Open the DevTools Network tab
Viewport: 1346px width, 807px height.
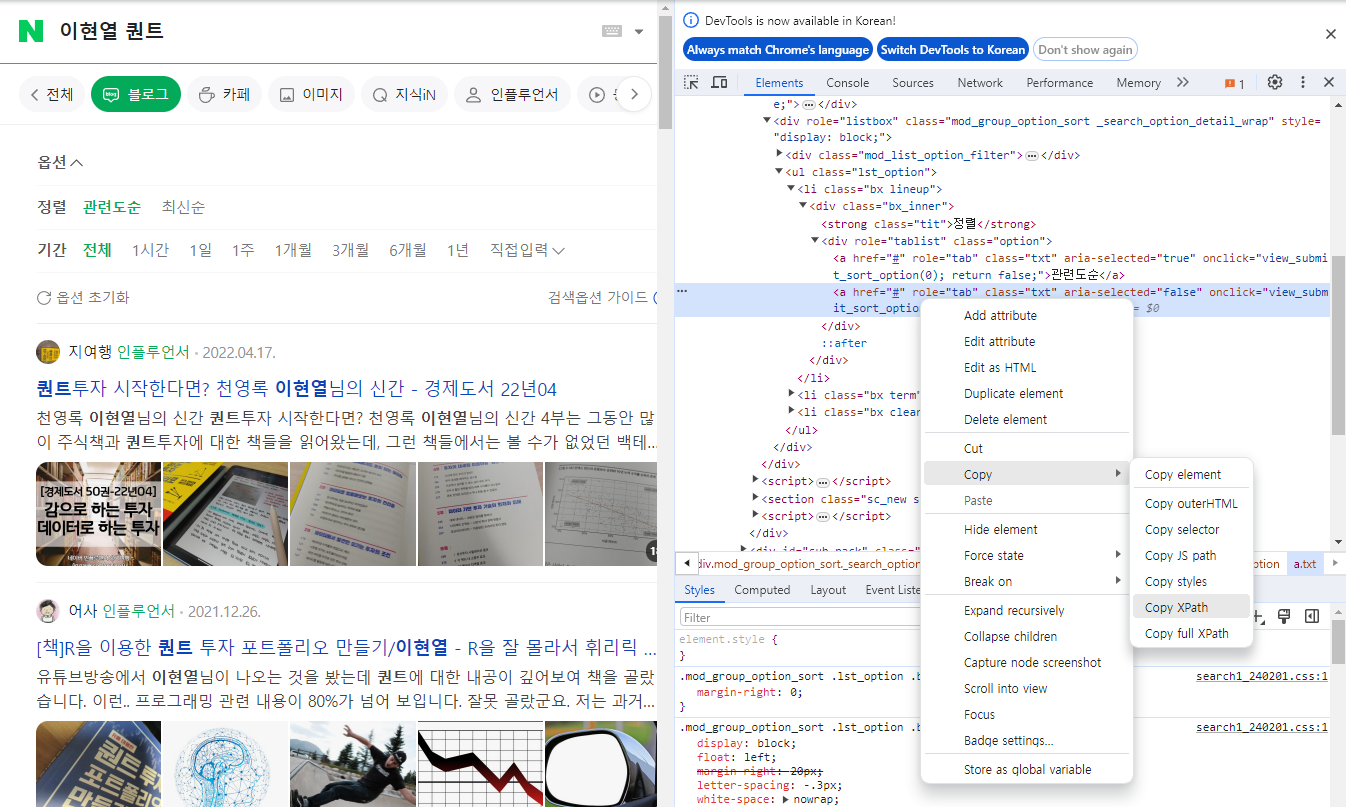(x=980, y=83)
